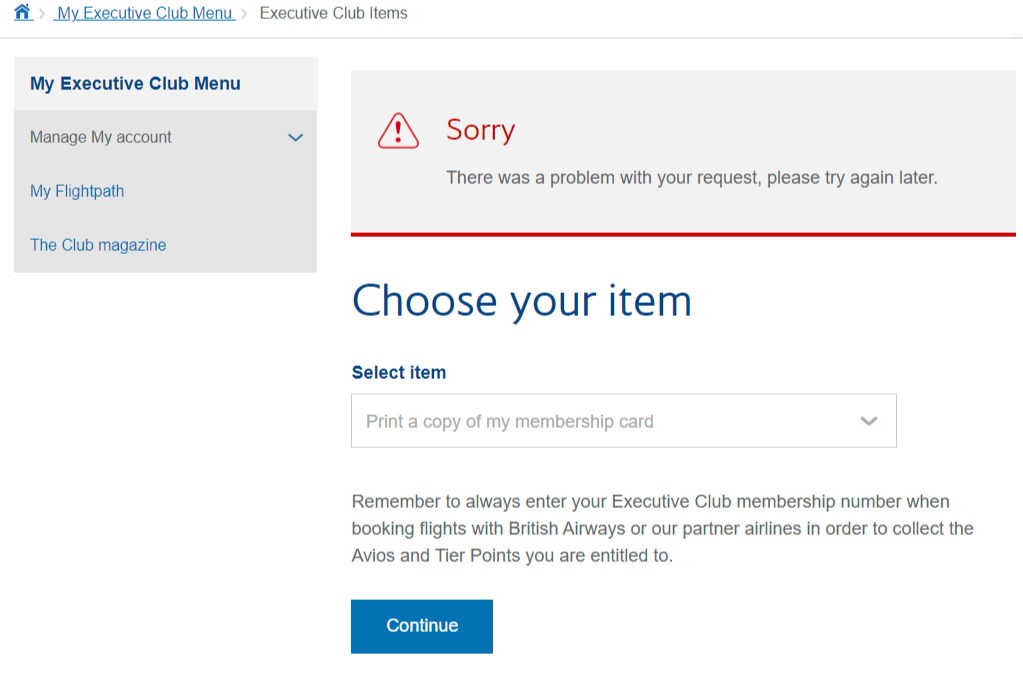This screenshot has height=680, width=1023.
Task: Open My Executive Club Menu breadcrumb link
Action: (144, 13)
